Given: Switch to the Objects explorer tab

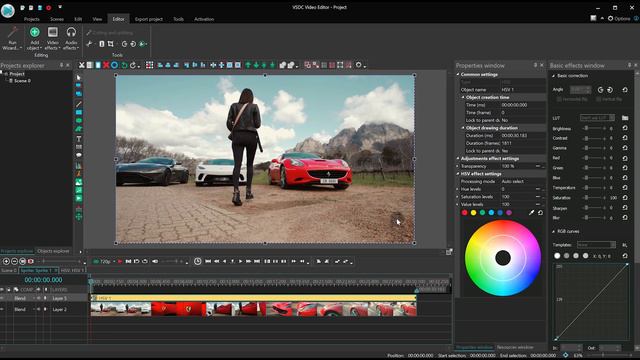Looking at the screenshot, I should click(x=53, y=251).
